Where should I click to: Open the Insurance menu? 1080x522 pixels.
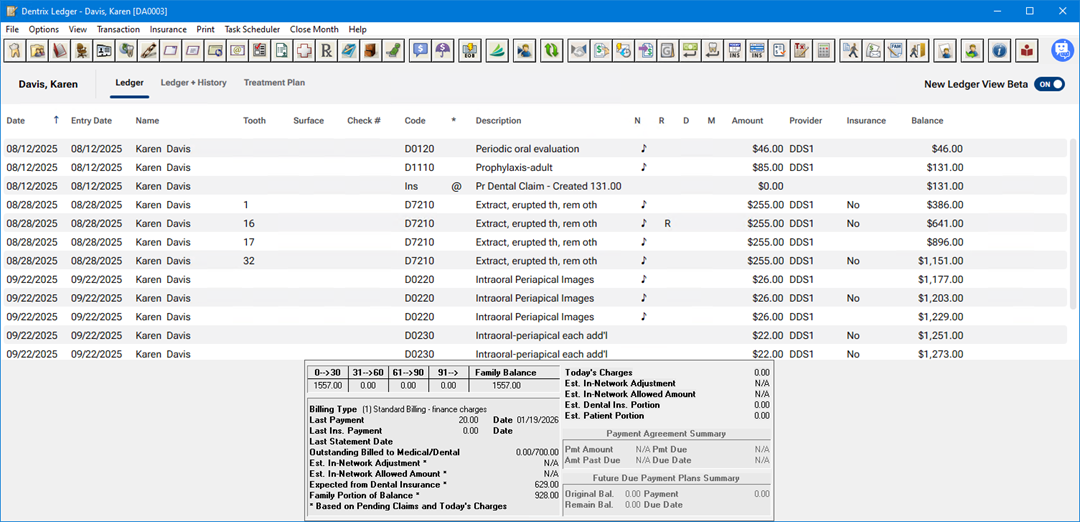coord(168,29)
